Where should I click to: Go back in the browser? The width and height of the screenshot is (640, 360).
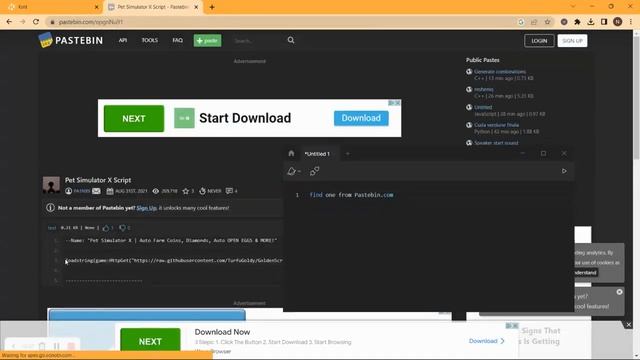[9, 22]
